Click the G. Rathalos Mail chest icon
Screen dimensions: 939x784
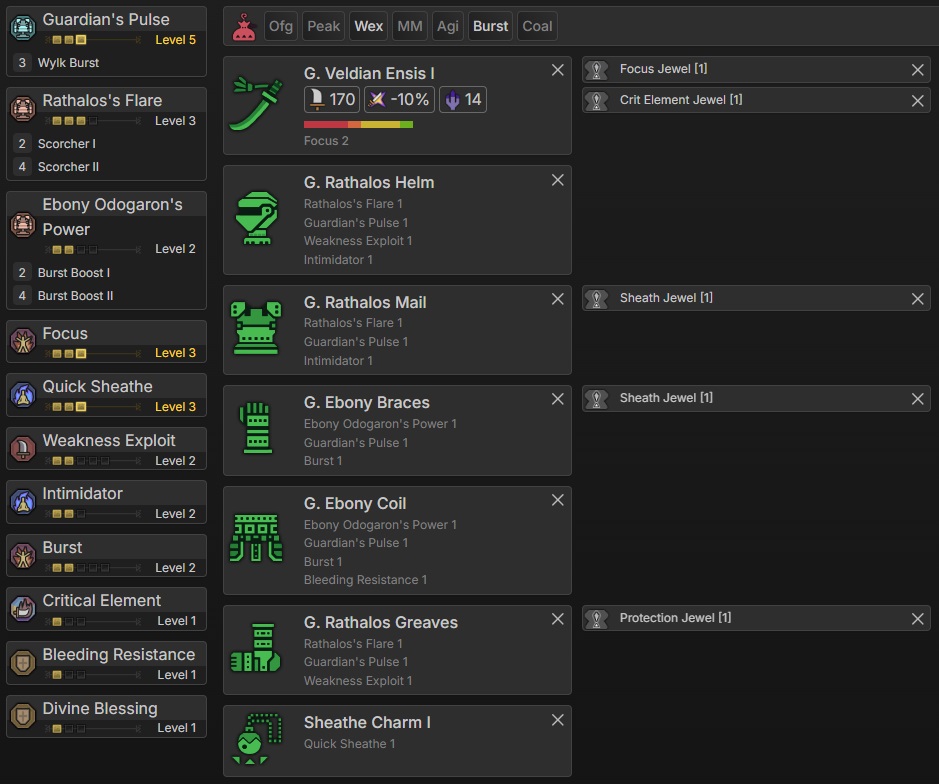point(256,329)
